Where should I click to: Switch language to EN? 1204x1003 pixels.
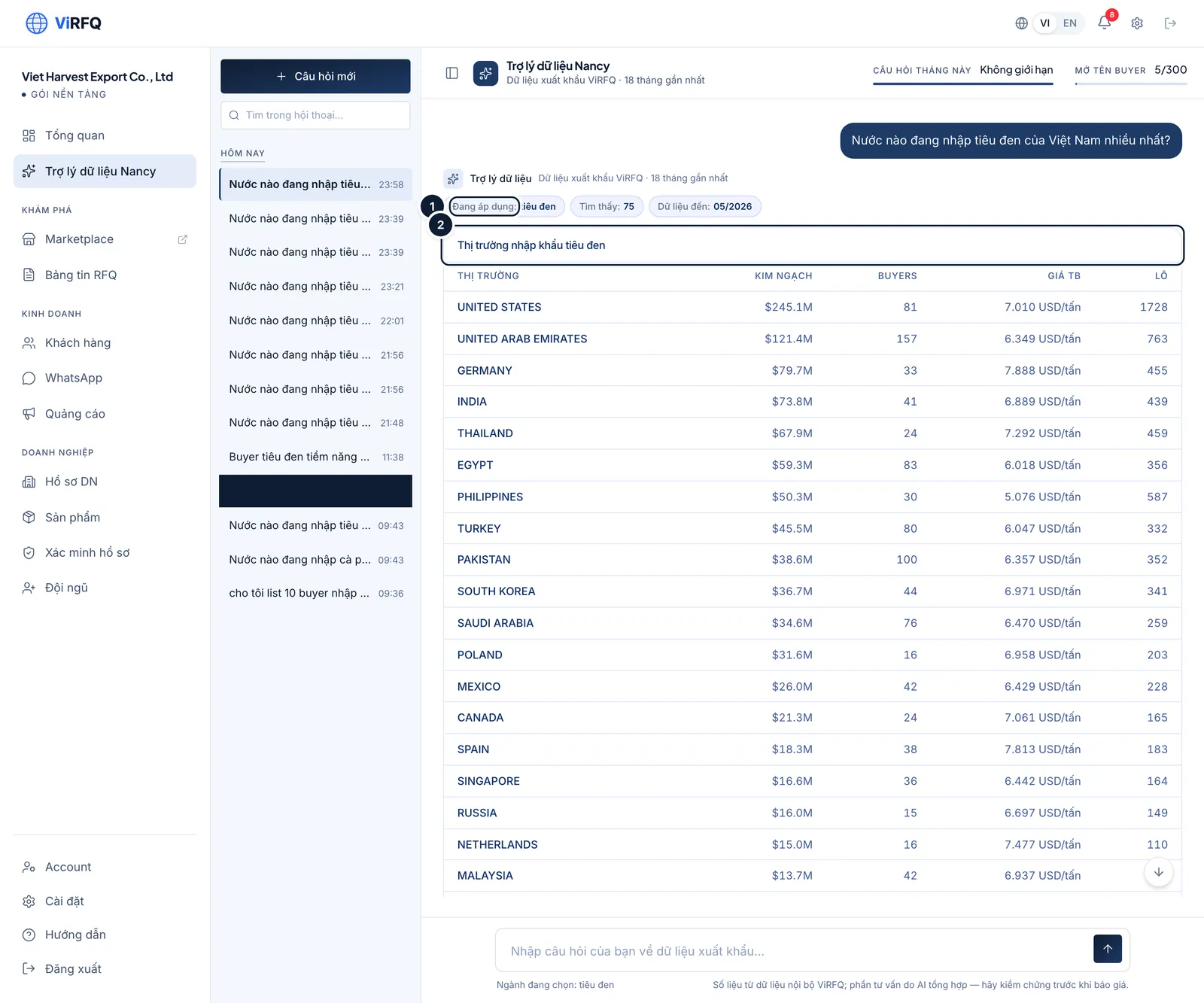coord(1069,23)
